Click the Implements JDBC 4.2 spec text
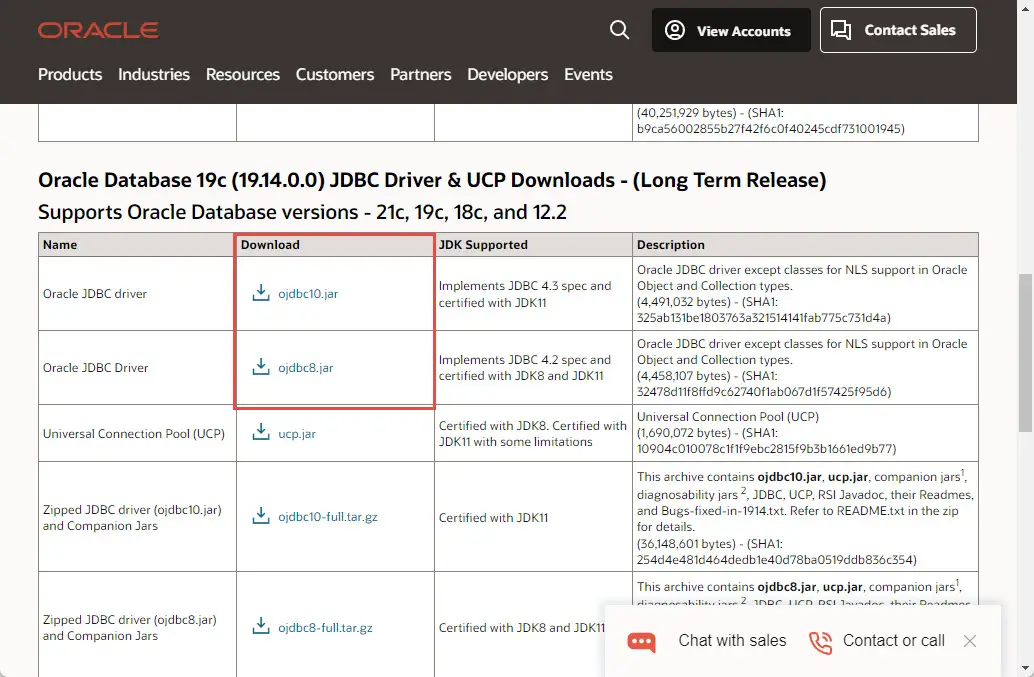 525,368
